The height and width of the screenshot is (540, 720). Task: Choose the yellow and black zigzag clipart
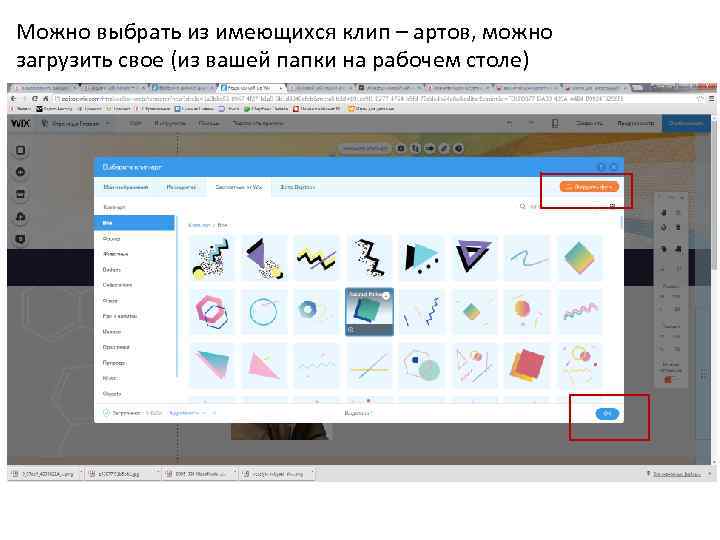coord(316,259)
